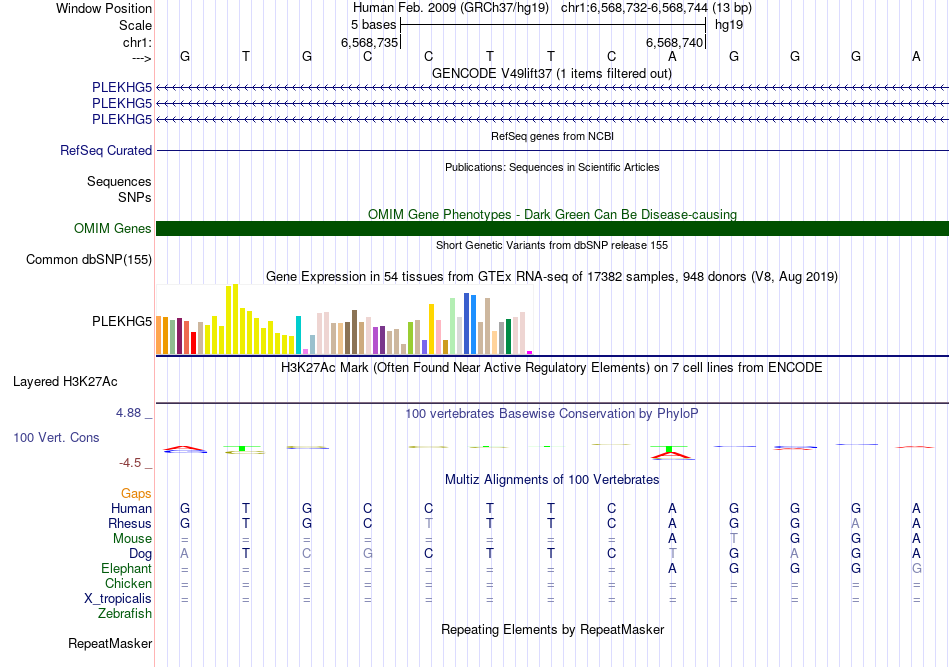Open the 'OMIM Gene Phenotypes' track title
The height and width of the screenshot is (667, 950).
point(552,214)
